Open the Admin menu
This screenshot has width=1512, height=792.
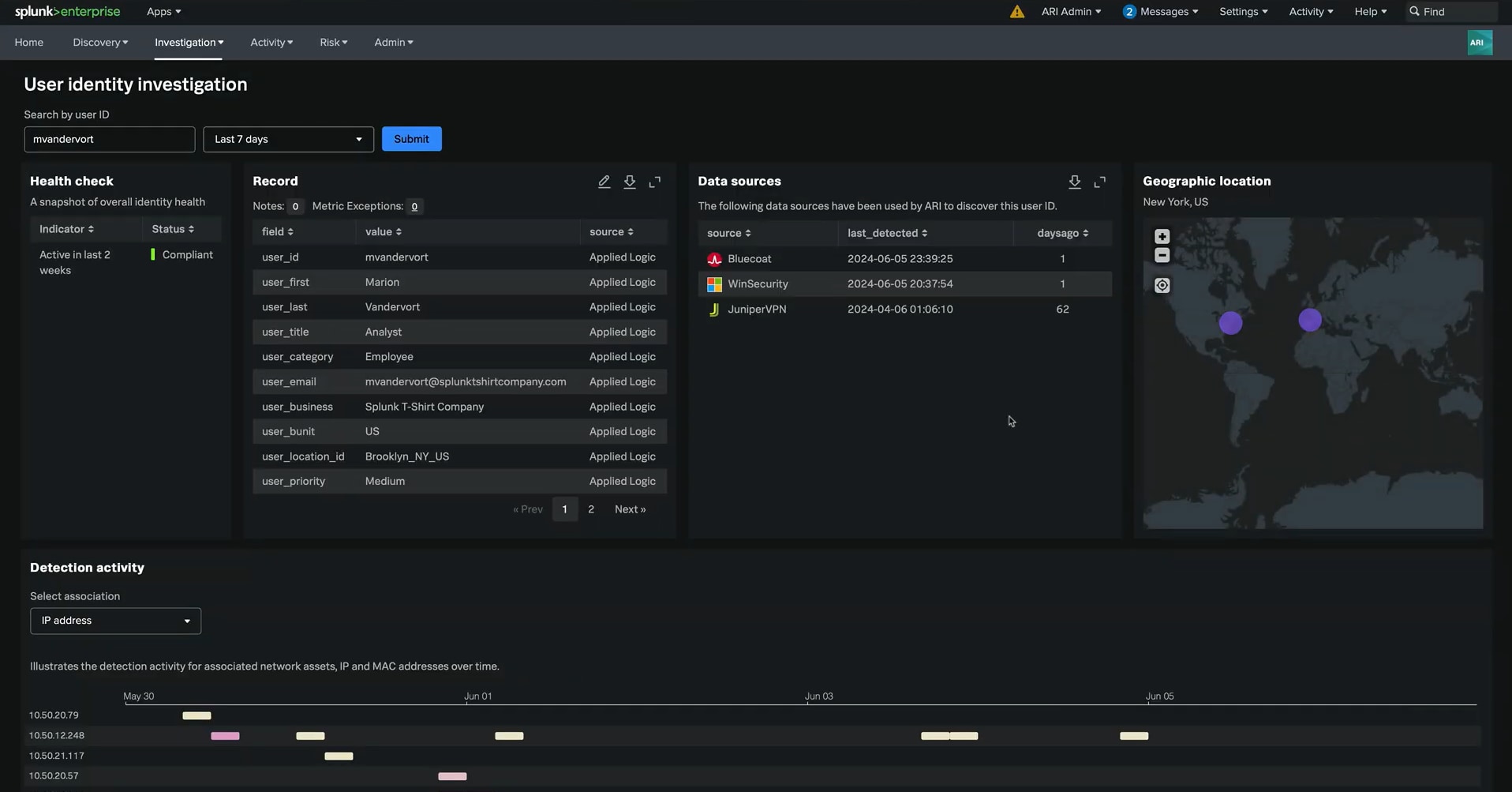[393, 43]
